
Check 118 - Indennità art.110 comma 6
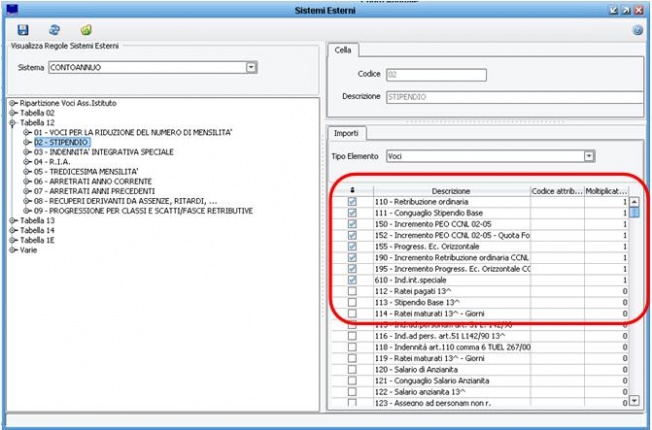pos(352,347)
